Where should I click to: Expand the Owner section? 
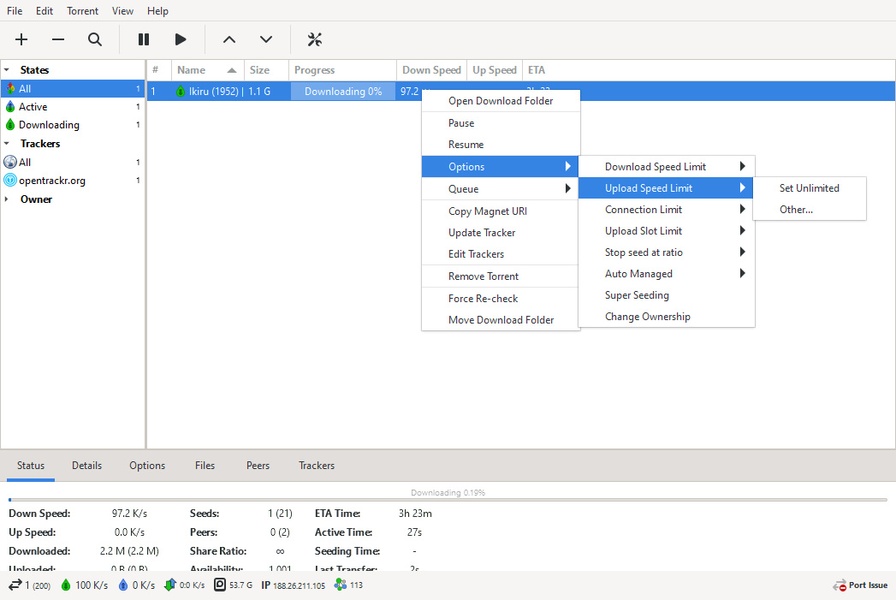(x=7, y=199)
